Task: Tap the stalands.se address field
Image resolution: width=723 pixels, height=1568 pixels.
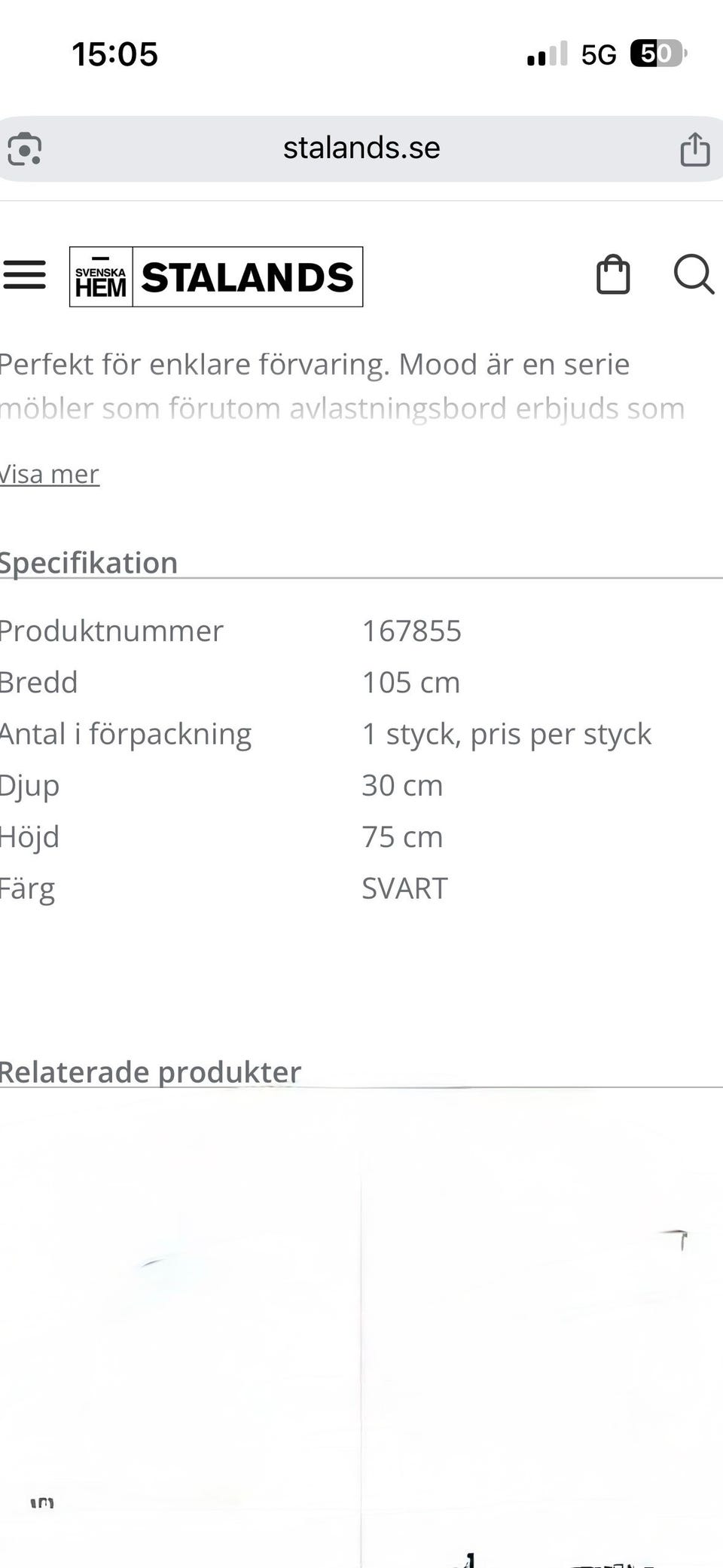Action: [361, 148]
